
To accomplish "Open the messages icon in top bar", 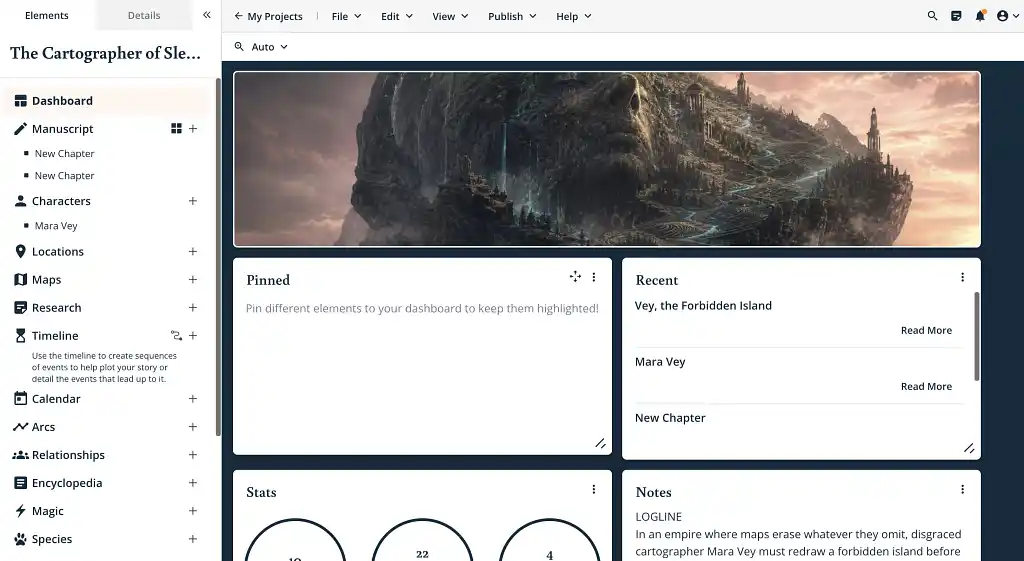I will [x=956, y=16].
